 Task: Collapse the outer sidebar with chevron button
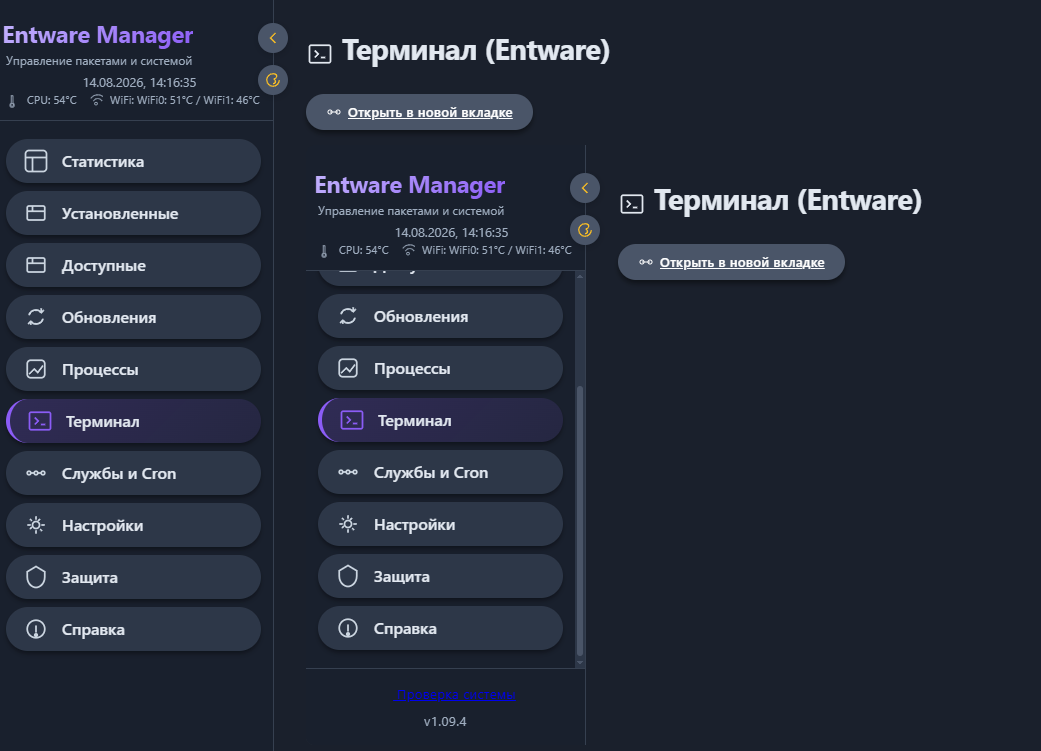[273, 38]
